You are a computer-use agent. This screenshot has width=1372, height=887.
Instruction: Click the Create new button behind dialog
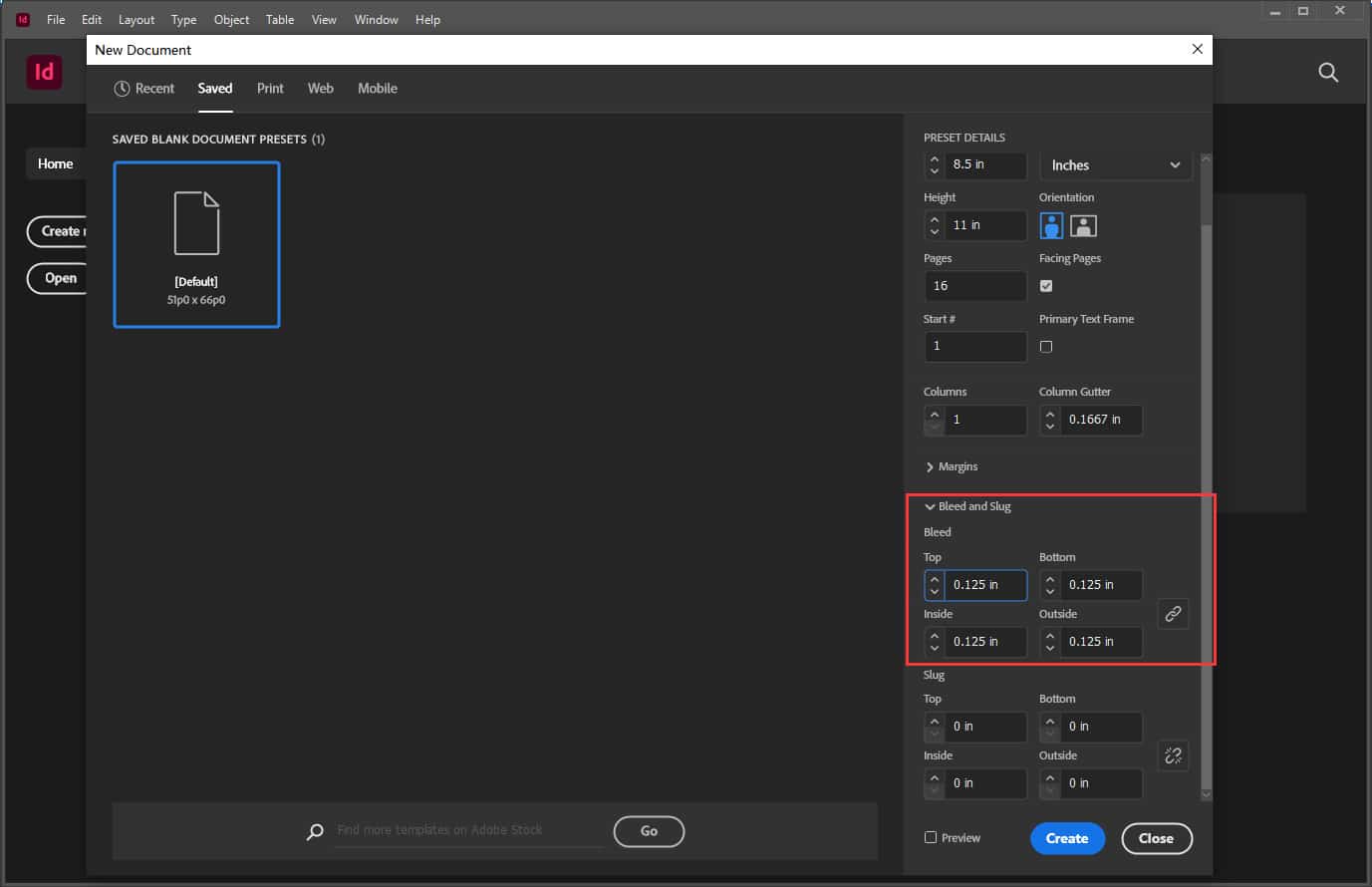coord(58,231)
